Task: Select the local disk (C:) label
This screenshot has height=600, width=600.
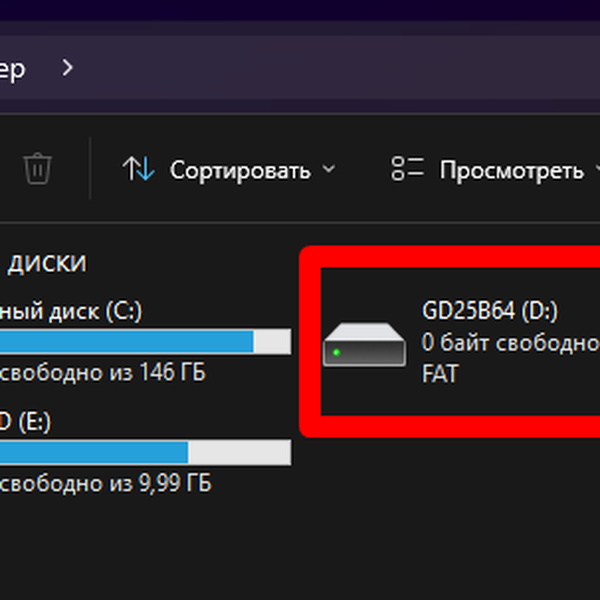Action: (72, 312)
